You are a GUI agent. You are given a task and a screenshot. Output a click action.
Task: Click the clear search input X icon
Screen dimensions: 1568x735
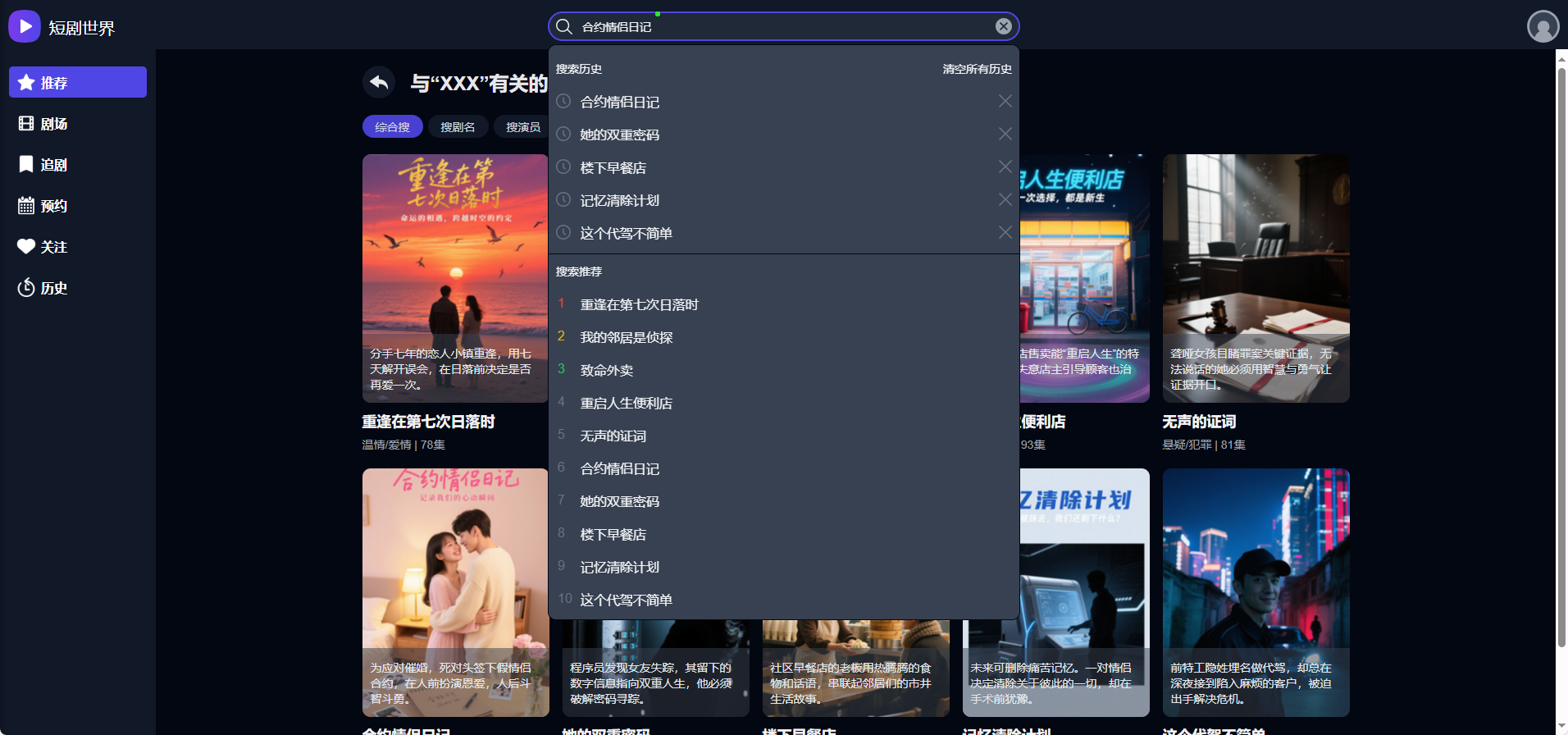coord(1003,26)
